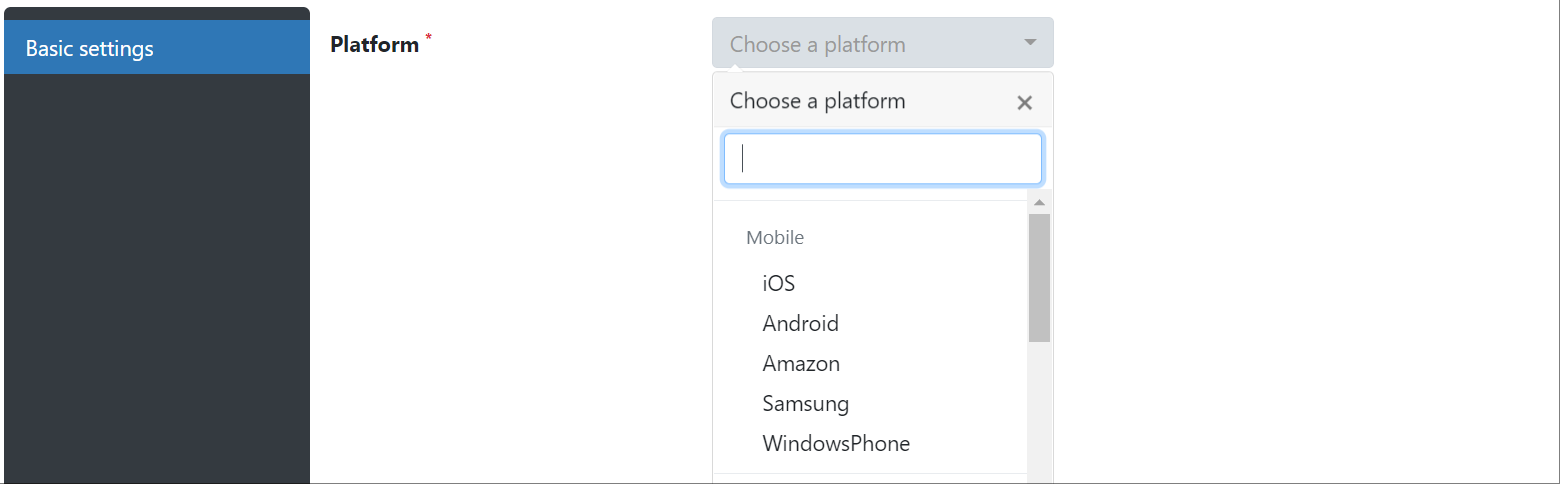Select iOS from the platform list

click(779, 283)
